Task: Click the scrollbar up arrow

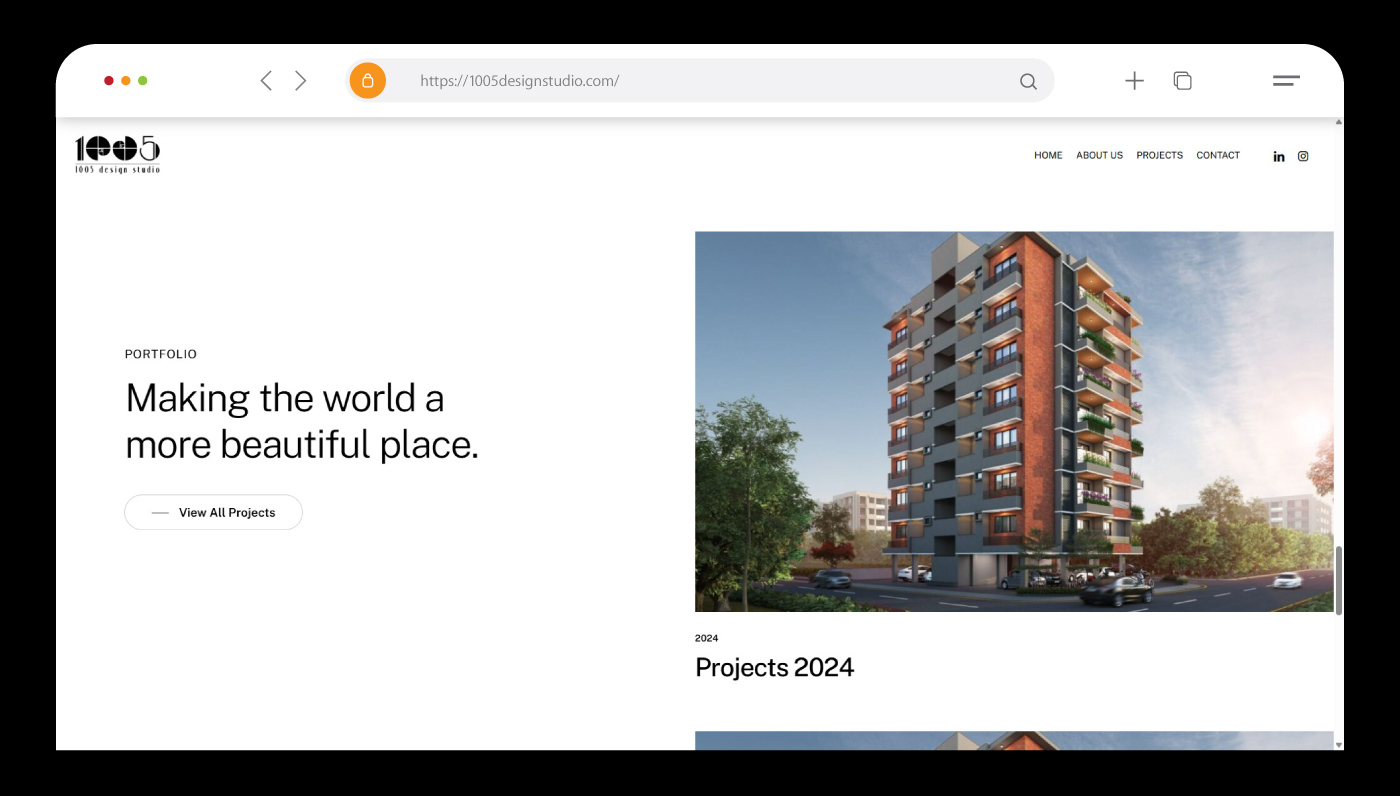Action: [x=1339, y=122]
